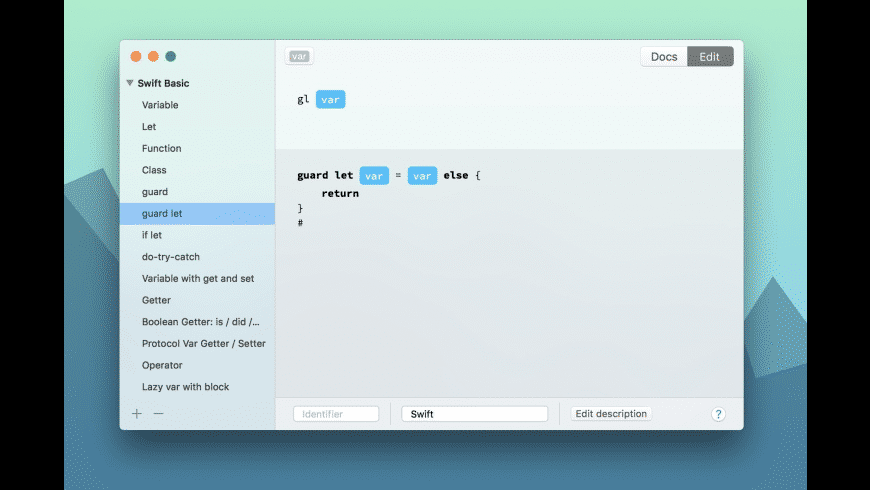Click the green zoom window button
The image size is (870, 490).
click(171, 56)
